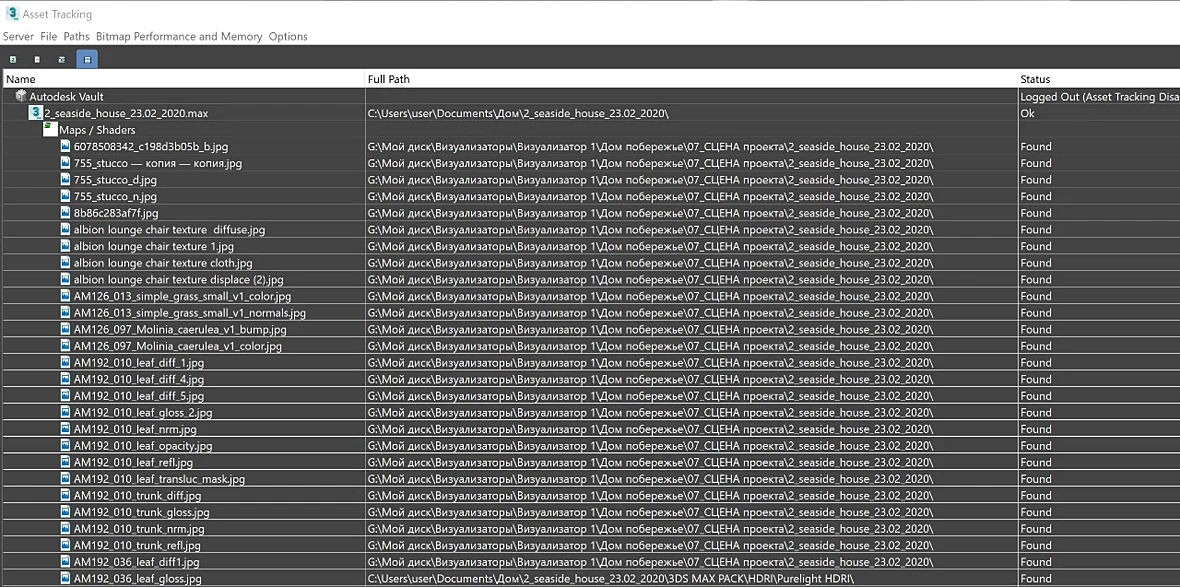The height and width of the screenshot is (587, 1180).
Task: Select AM192_010_leaf_nrm.jpg file name
Action: (x=135, y=429)
